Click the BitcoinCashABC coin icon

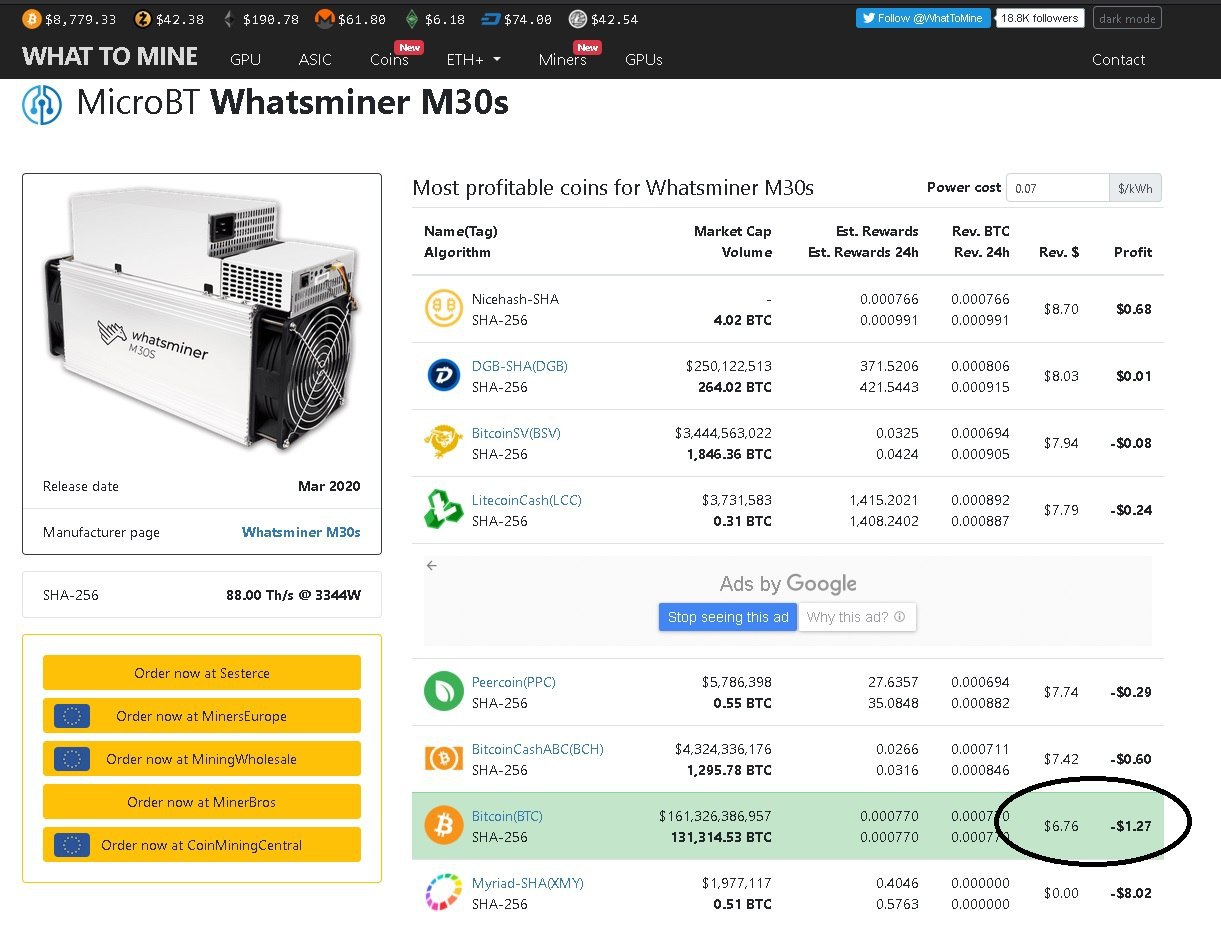[x=443, y=759]
